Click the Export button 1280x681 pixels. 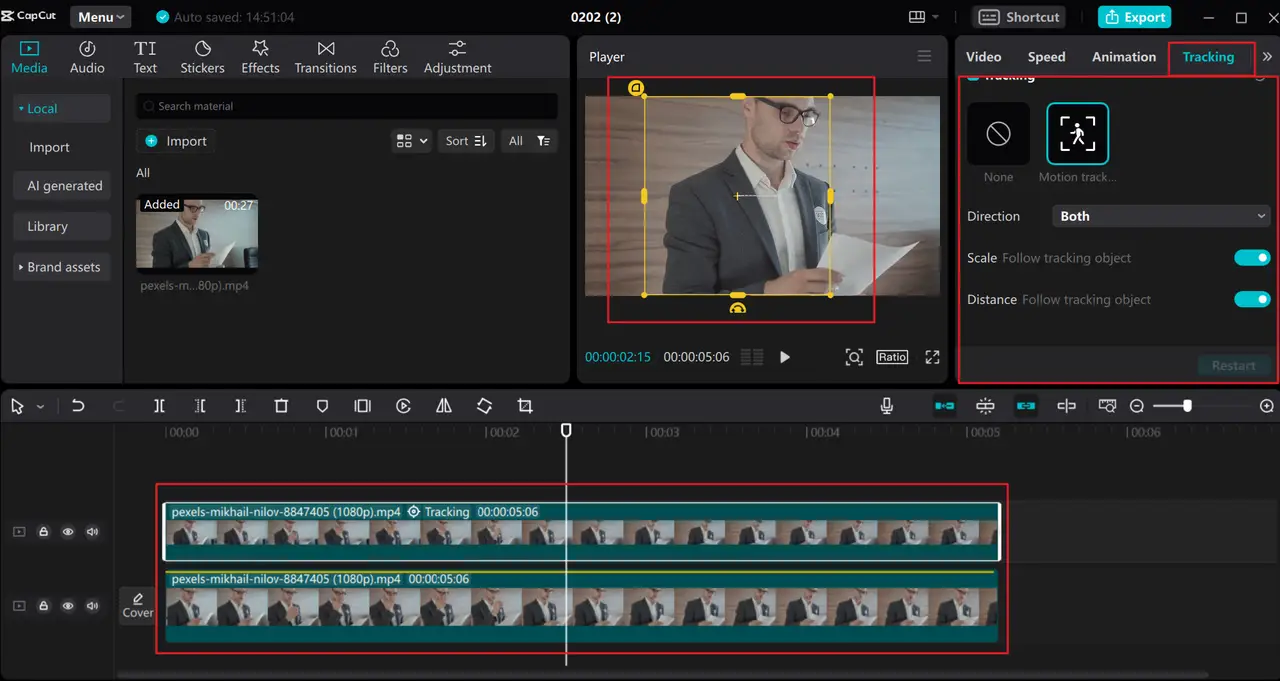(1135, 17)
